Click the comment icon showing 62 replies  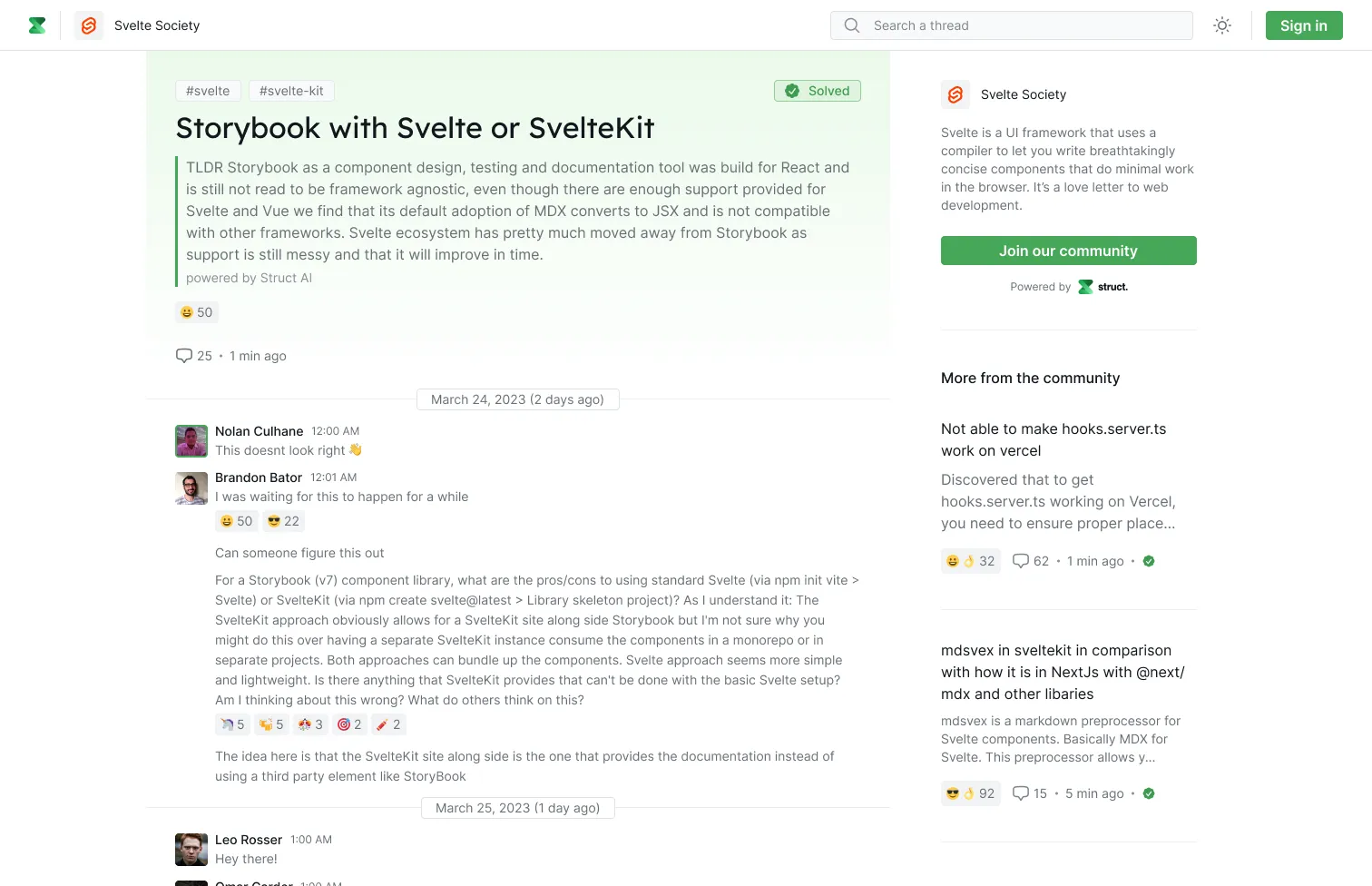pos(1020,561)
